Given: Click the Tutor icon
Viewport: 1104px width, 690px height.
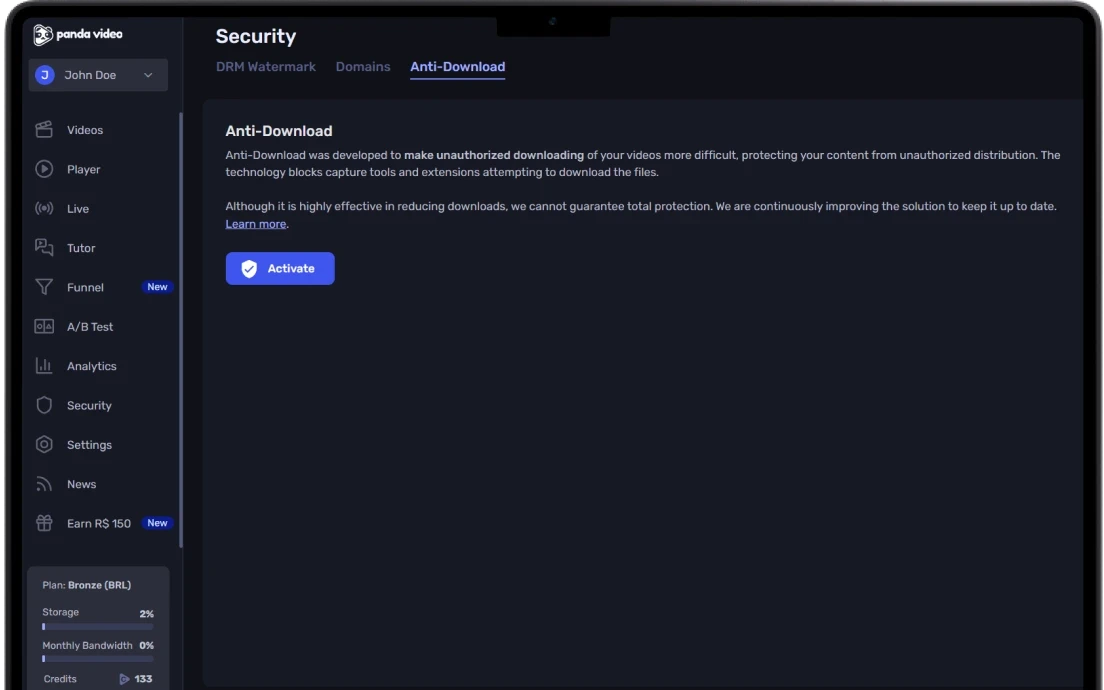Looking at the screenshot, I should pos(43,247).
